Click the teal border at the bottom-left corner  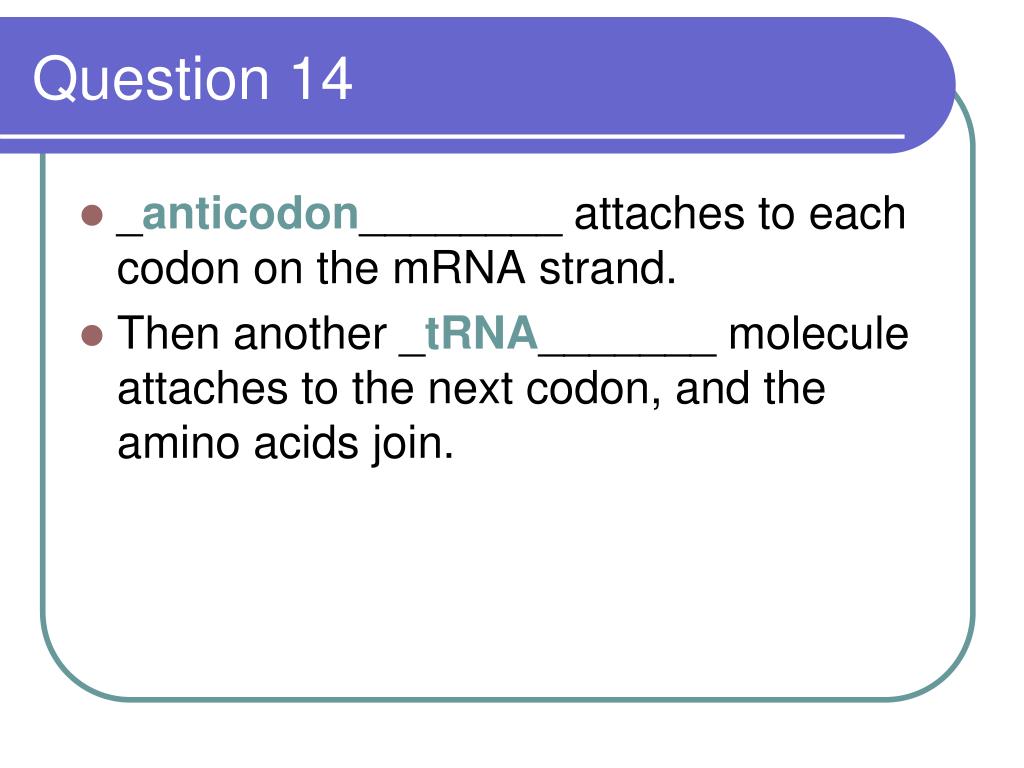pyautogui.click(x=72, y=673)
